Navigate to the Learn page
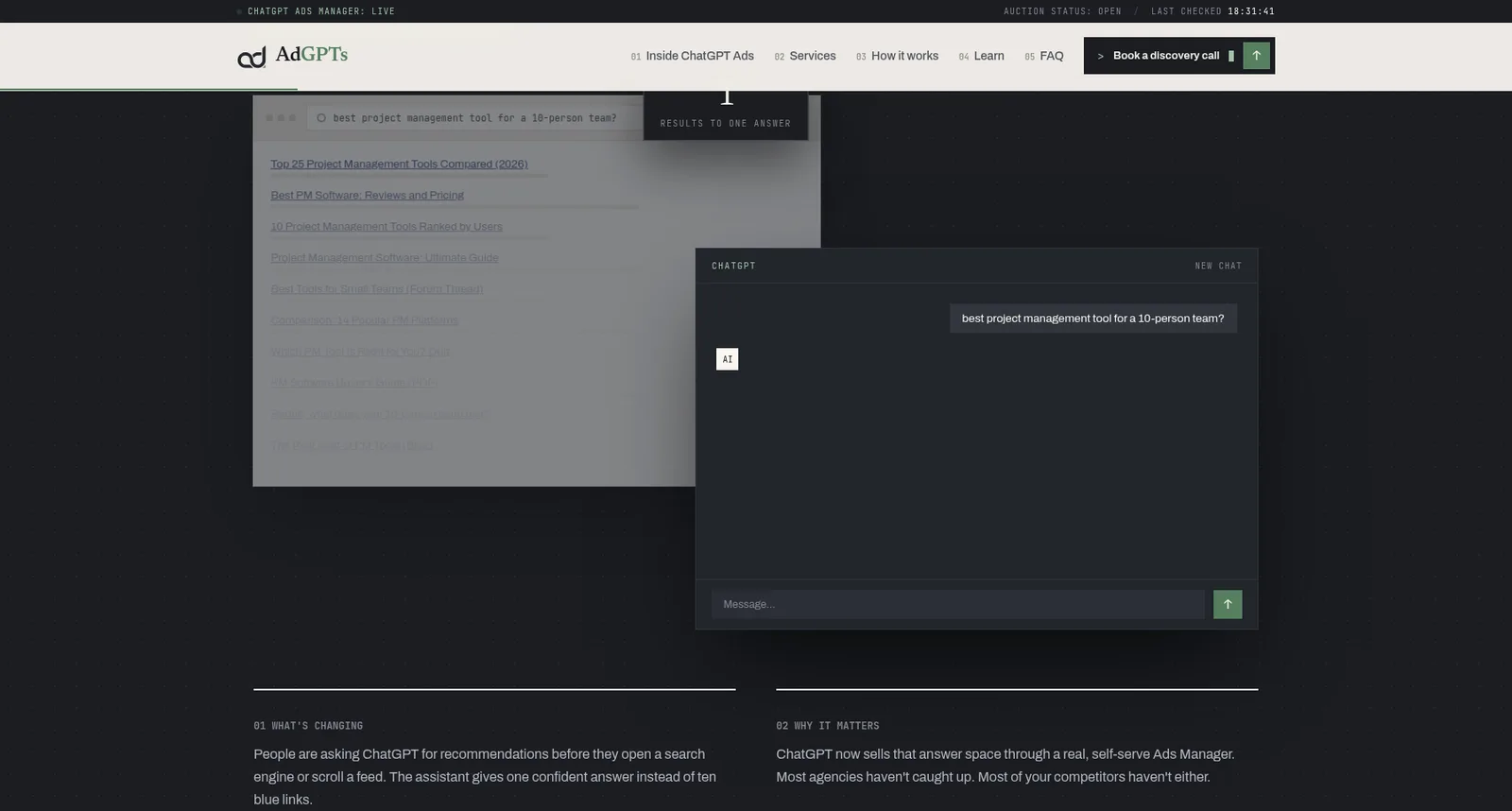Screen dimensions: 1512x811 pos(981,56)
